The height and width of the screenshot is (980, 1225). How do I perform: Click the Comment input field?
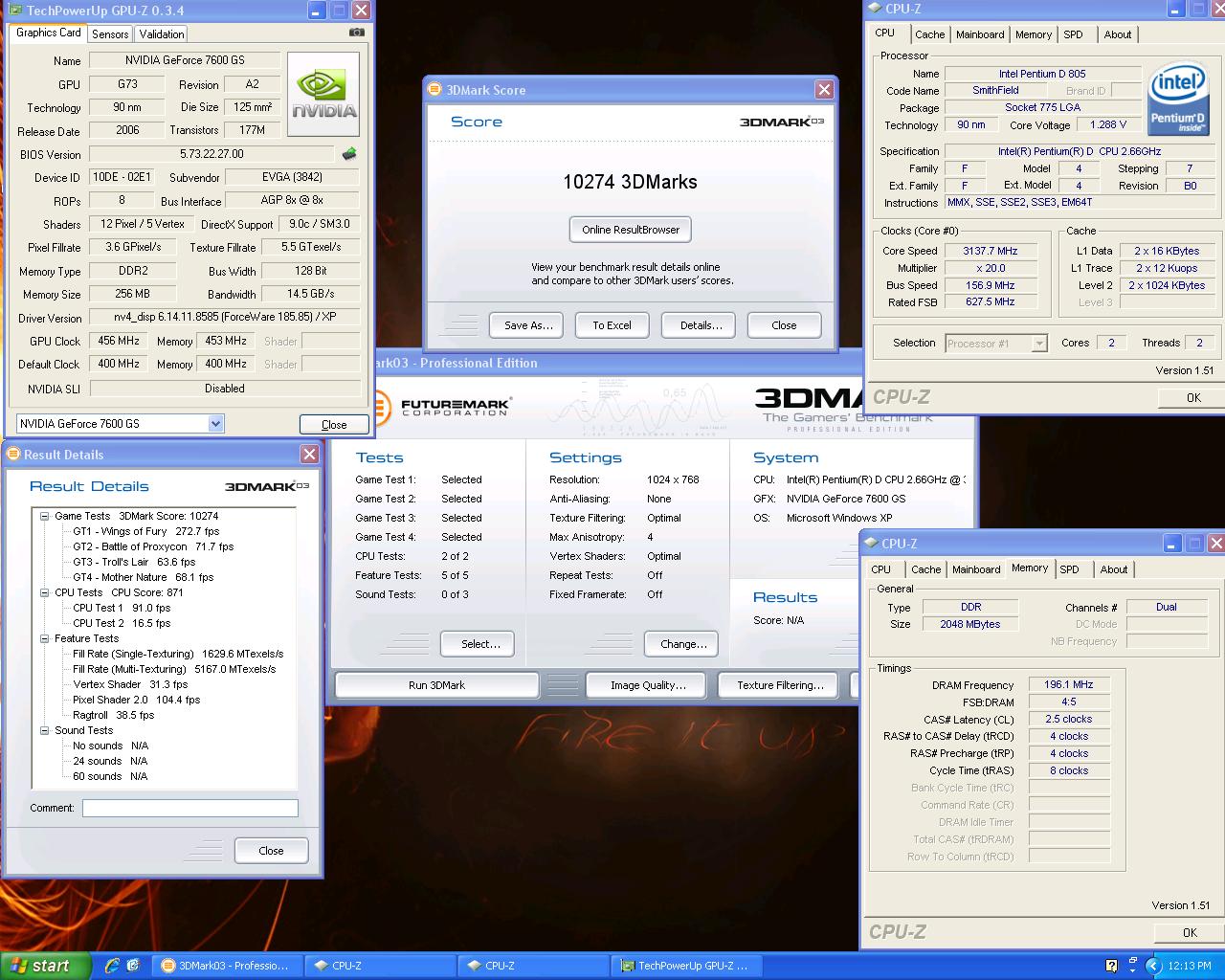pyautogui.click(x=190, y=809)
